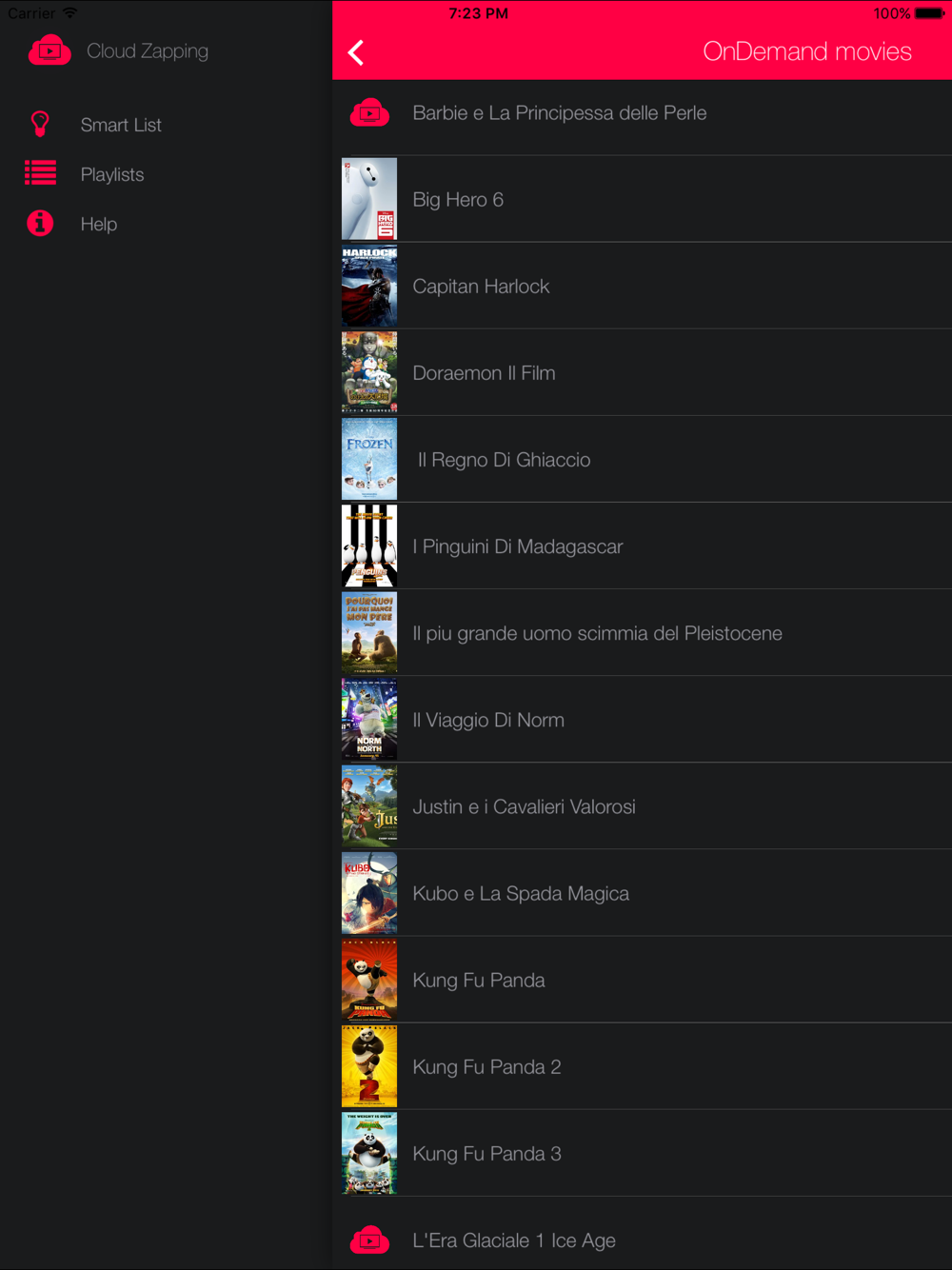Select the Norm of the North poster
952x1270 pixels.
369,719
